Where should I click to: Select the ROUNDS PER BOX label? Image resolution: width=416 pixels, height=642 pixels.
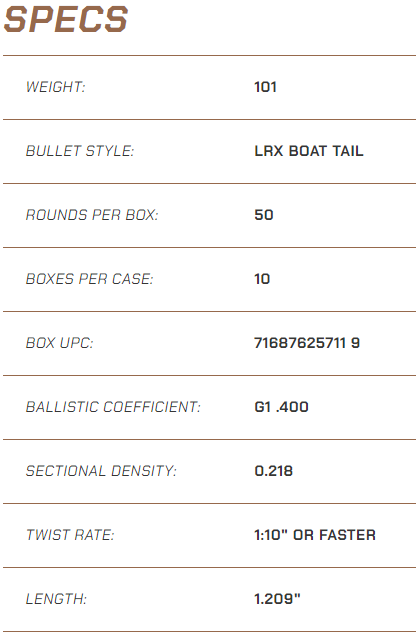pos(92,215)
